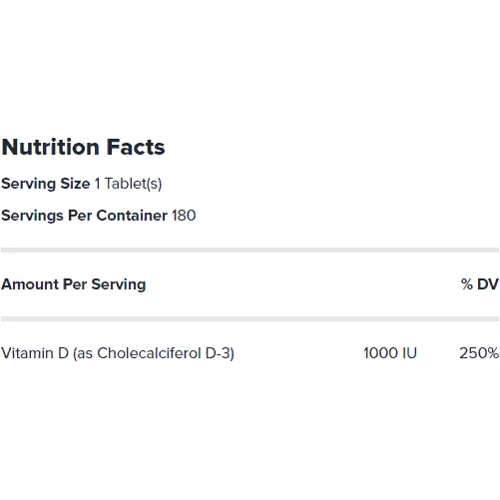Click the gray divider below Amount Per Serving
The width and height of the screenshot is (500, 500).
[x=250, y=319]
